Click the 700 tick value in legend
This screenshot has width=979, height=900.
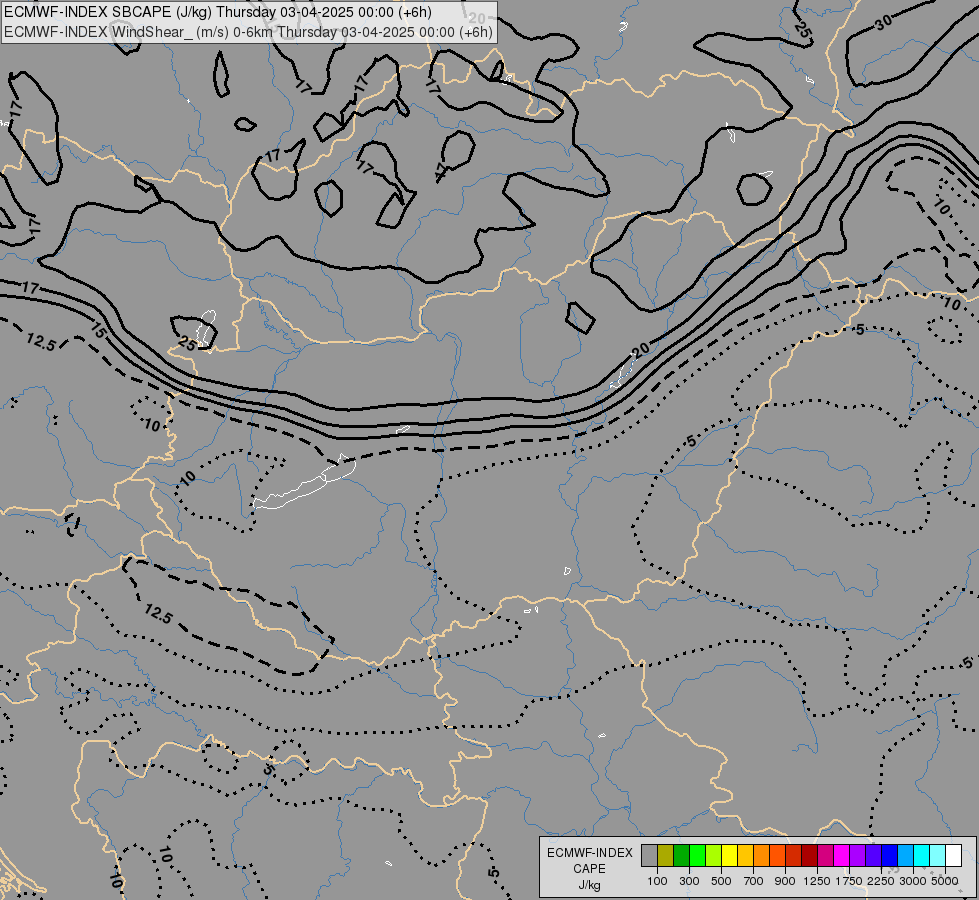point(754,881)
